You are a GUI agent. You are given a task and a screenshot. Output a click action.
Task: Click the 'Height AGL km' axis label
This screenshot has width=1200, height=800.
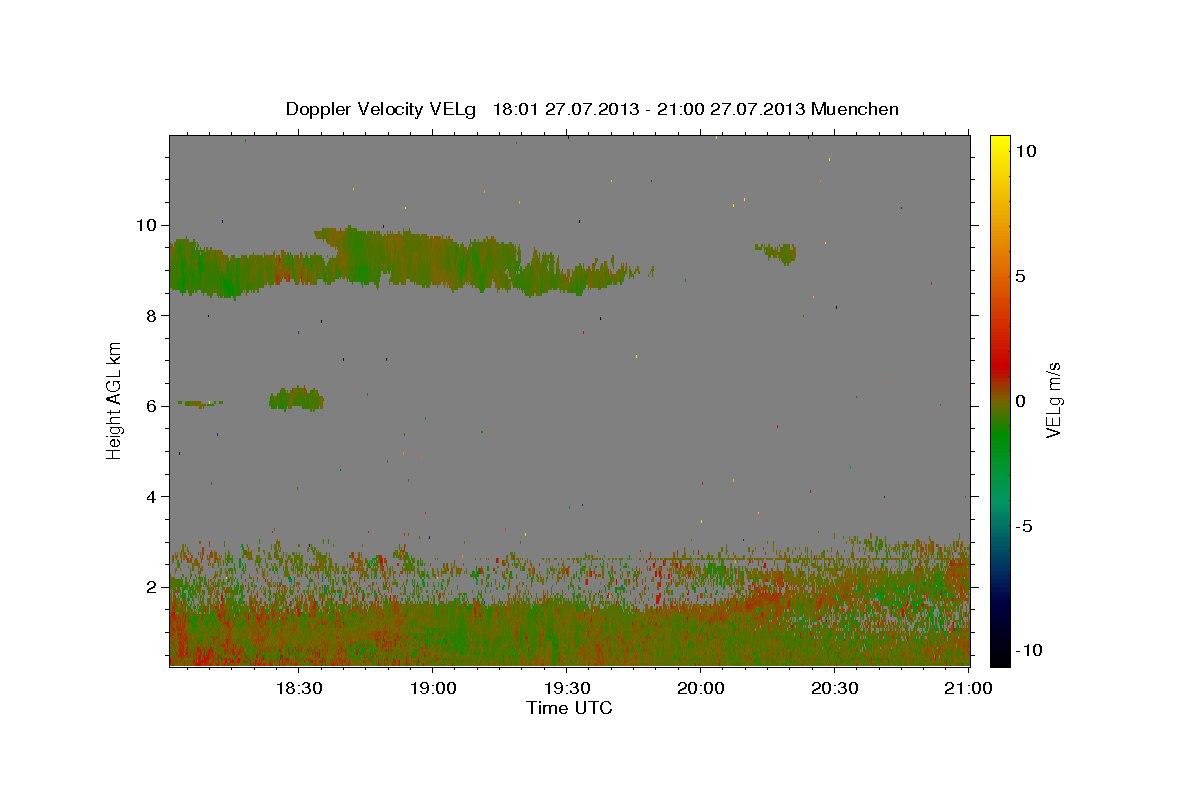pos(114,401)
